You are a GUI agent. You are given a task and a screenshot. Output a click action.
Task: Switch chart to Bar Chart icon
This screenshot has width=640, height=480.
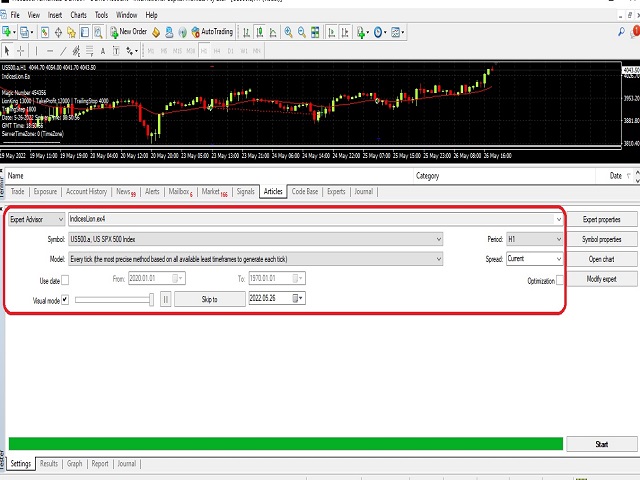(x=246, y=32)
